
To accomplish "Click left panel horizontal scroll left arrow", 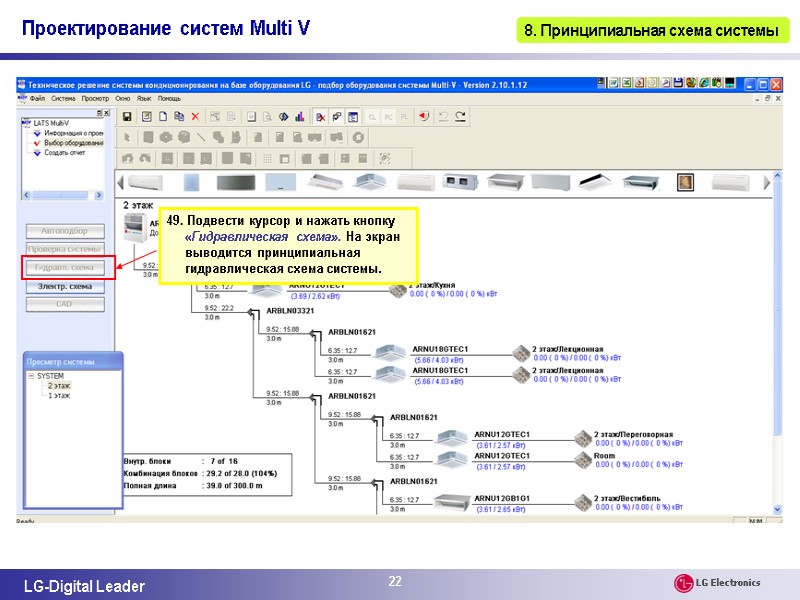I will [27, 195].
